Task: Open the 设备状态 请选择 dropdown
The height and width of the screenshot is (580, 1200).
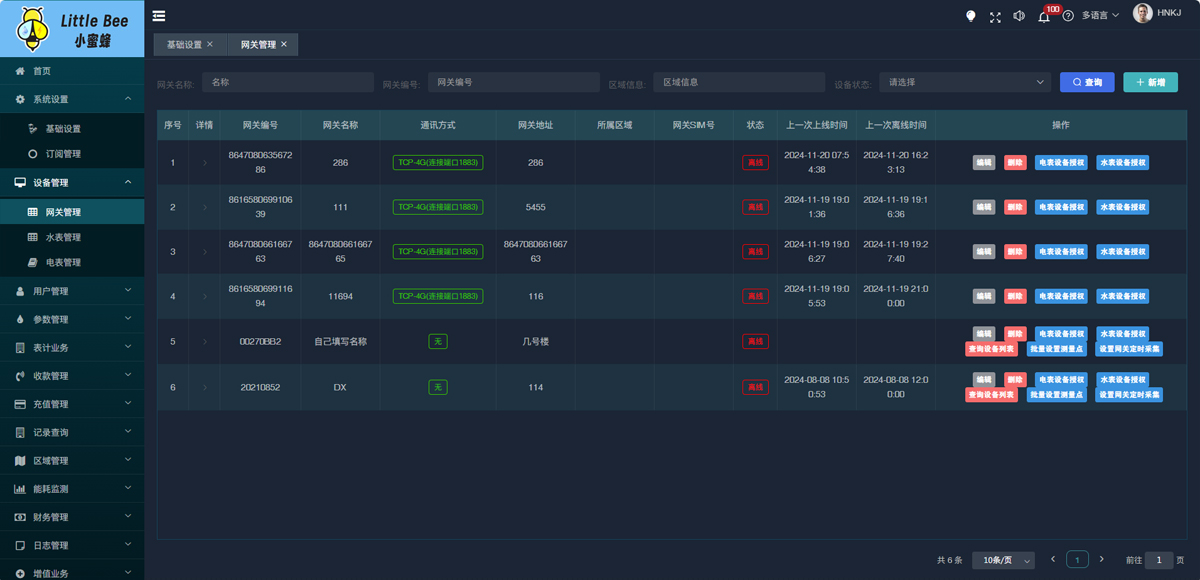Action: click(964, 82)
